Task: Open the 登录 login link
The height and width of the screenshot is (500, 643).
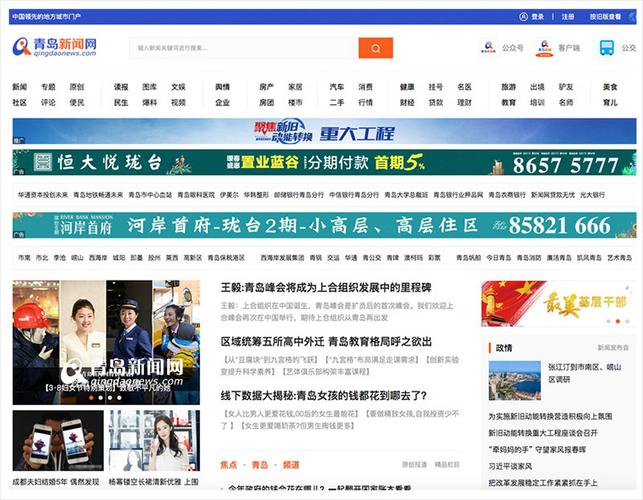Action: (x=538, y=17)
